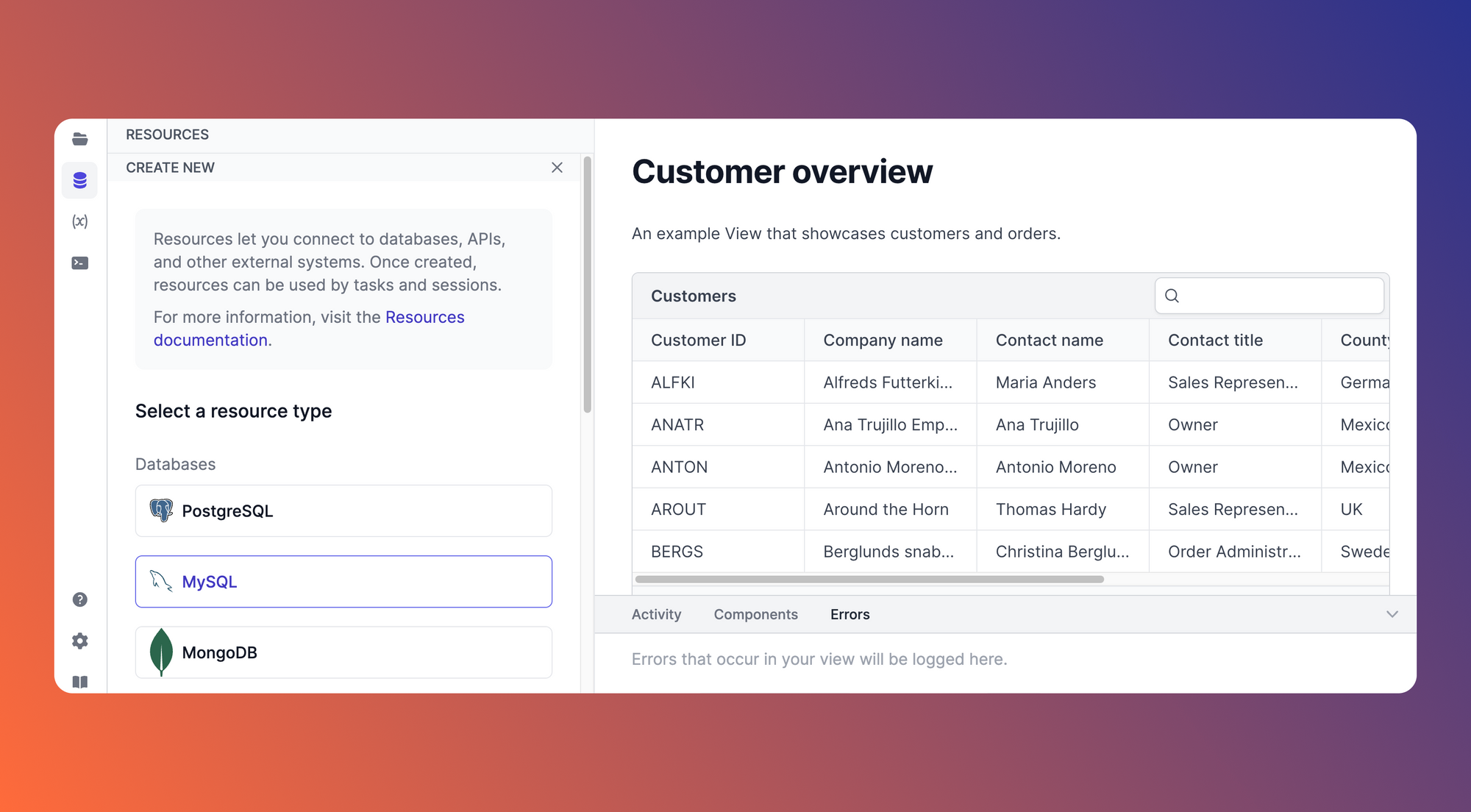The width and height of the screenshot is (1471, 812).
Task: Click the Contact name column header
Action: pyautogui.click(x=1063, y=340)
